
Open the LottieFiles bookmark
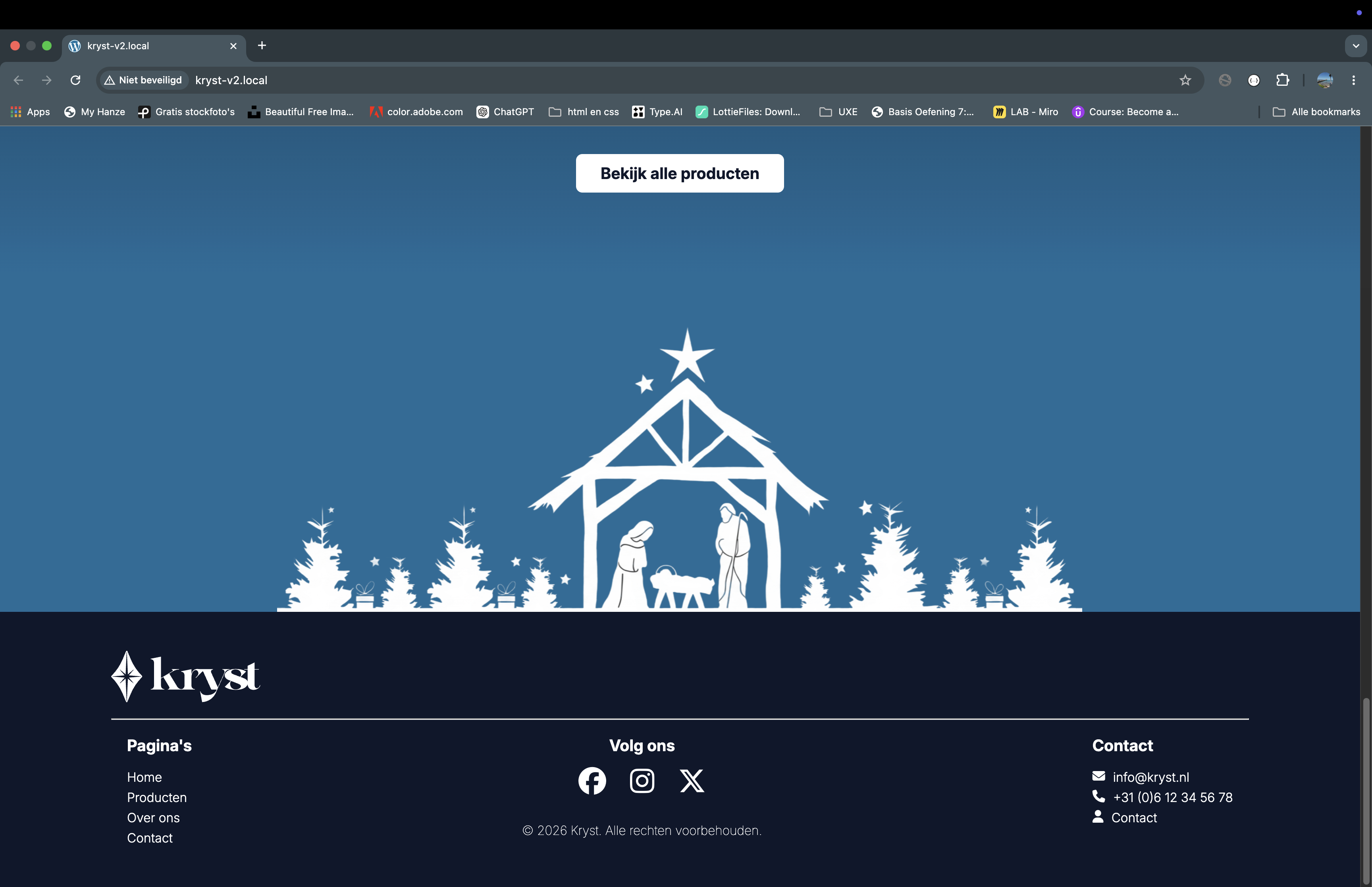click(748, 112)
